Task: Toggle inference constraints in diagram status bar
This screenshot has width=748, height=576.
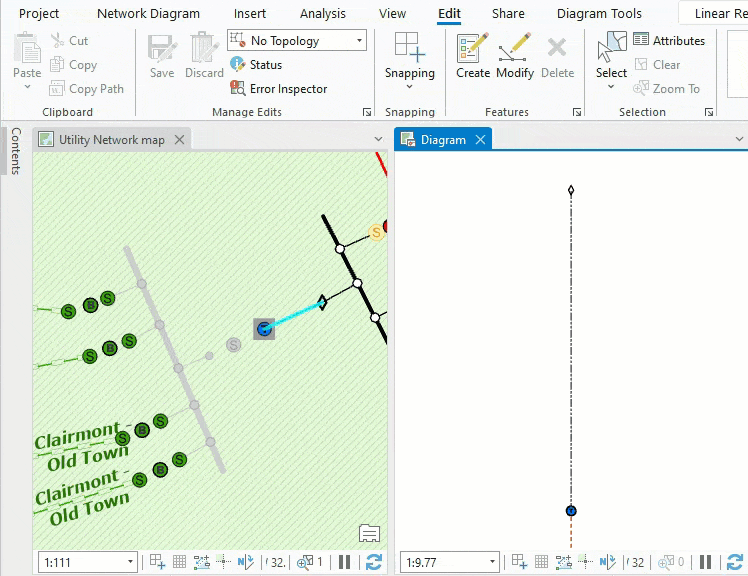Action: pyautogui.click(x=563, y=562)
